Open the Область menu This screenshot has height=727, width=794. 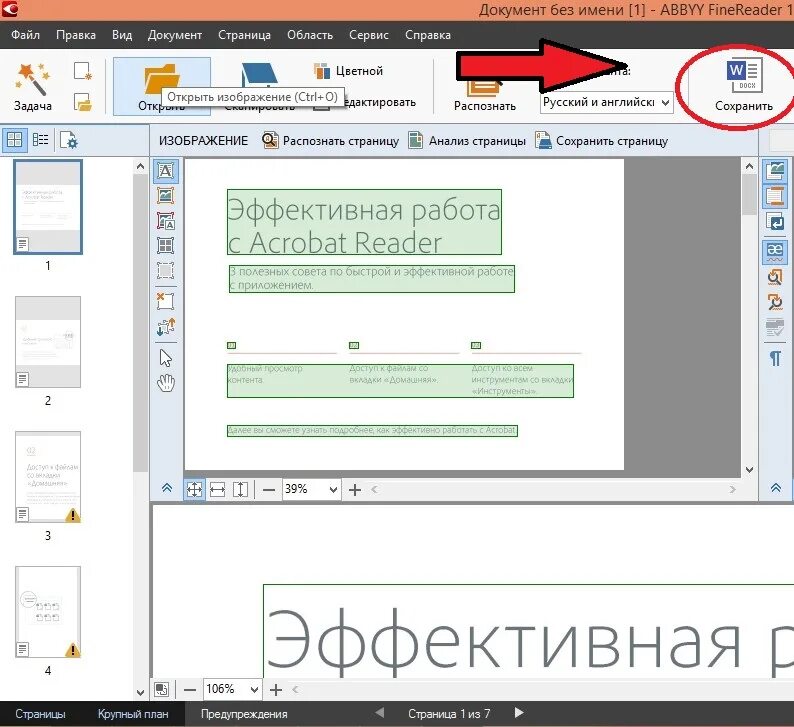310,35
